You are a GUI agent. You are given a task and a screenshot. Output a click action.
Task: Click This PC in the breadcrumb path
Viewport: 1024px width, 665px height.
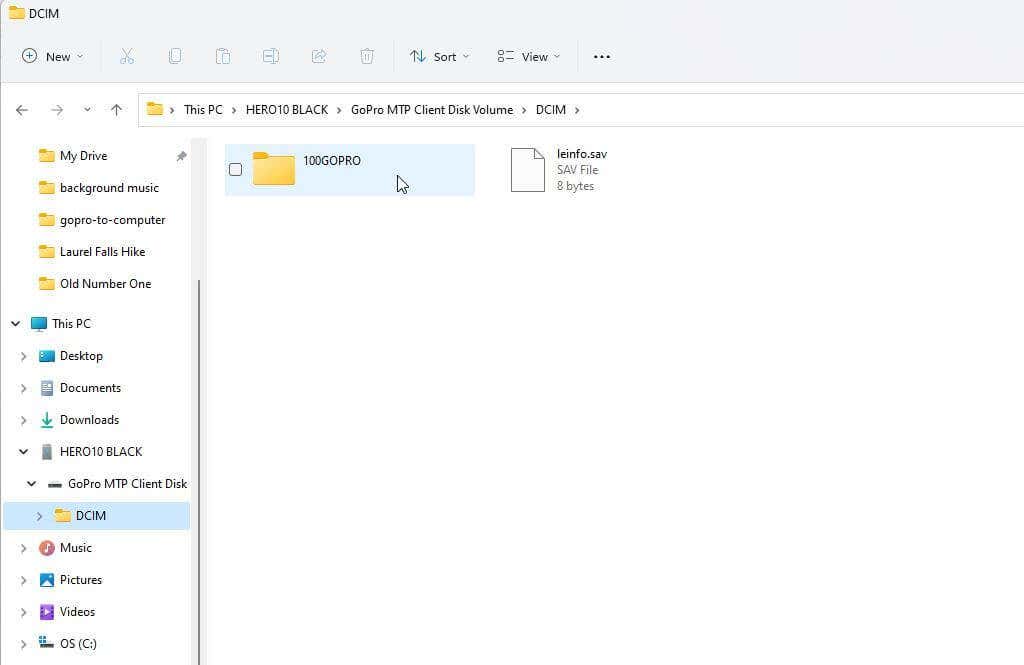[x=203, y=110]
